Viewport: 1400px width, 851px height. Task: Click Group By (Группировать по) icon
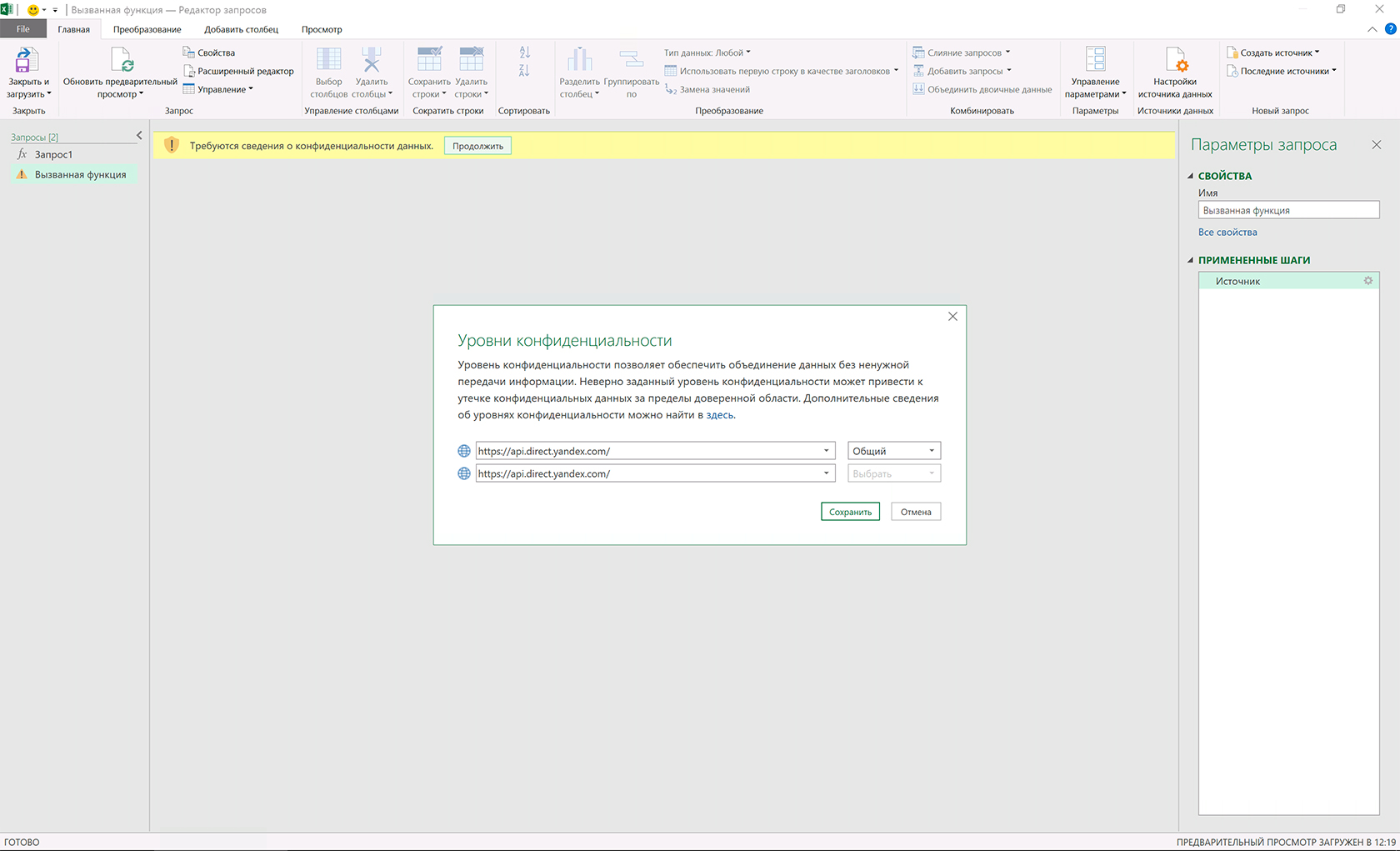632,60
